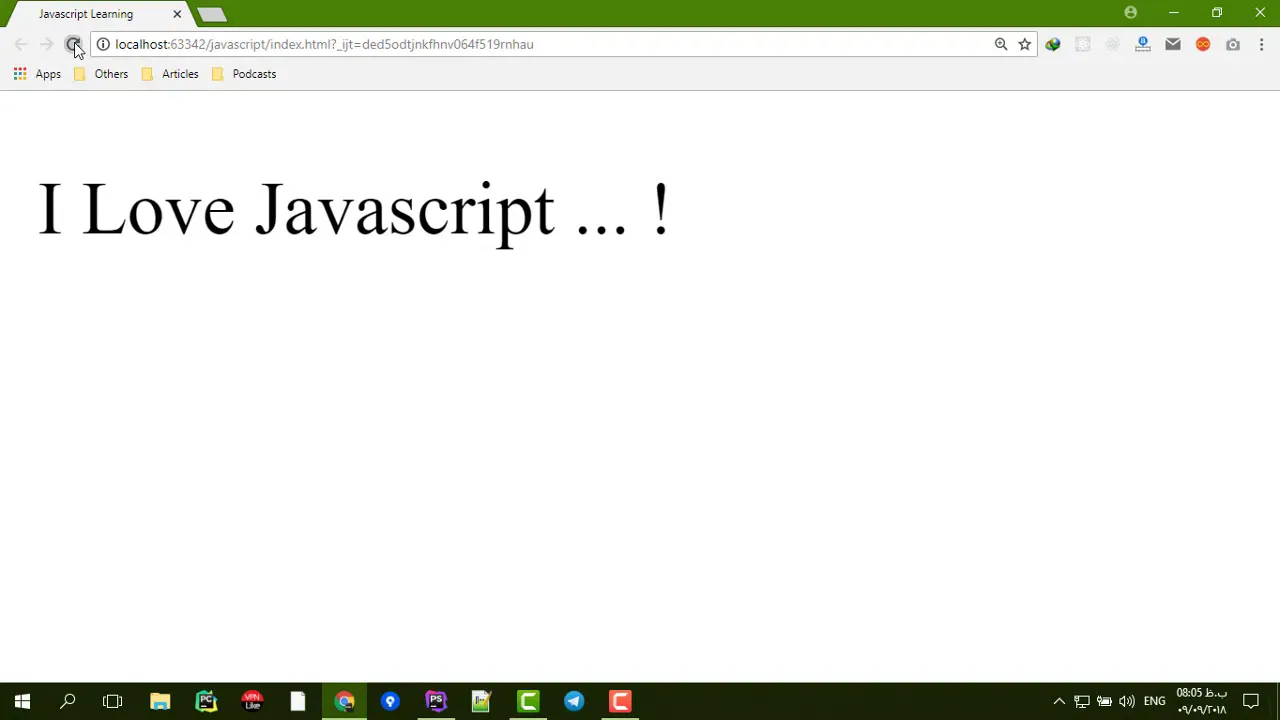Switch the ENG input language
The width and height of the screenshot is (1280, 720).
click(1155, 701)
